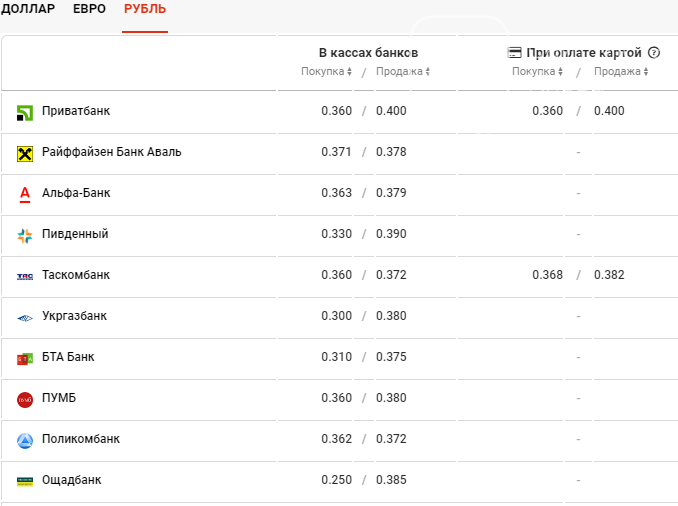Click the Ukrgasbank logo icon

(x=25, y=317)
